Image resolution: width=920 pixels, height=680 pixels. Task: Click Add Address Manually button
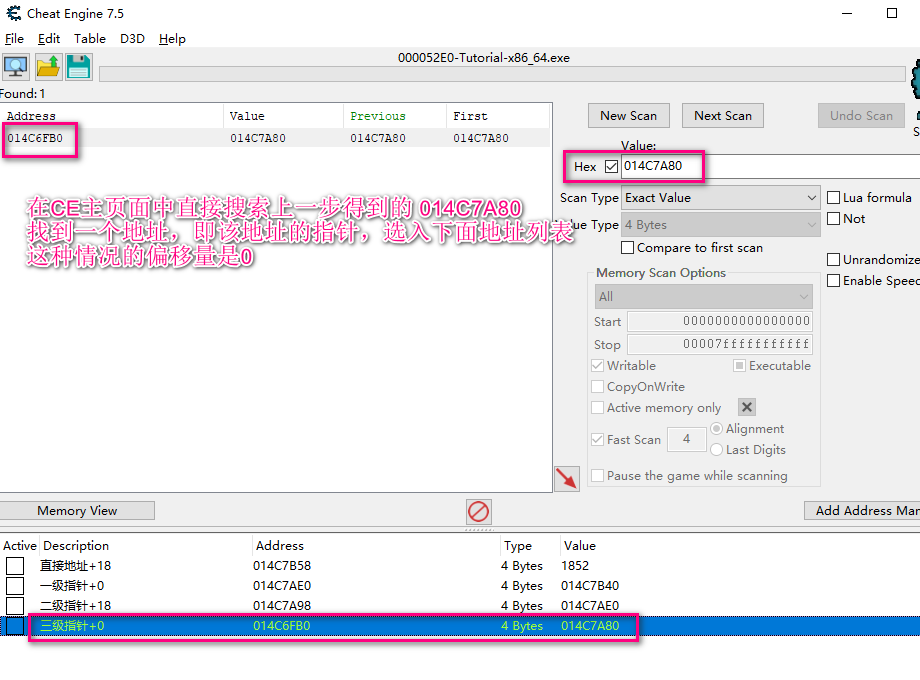click(862, 510)
